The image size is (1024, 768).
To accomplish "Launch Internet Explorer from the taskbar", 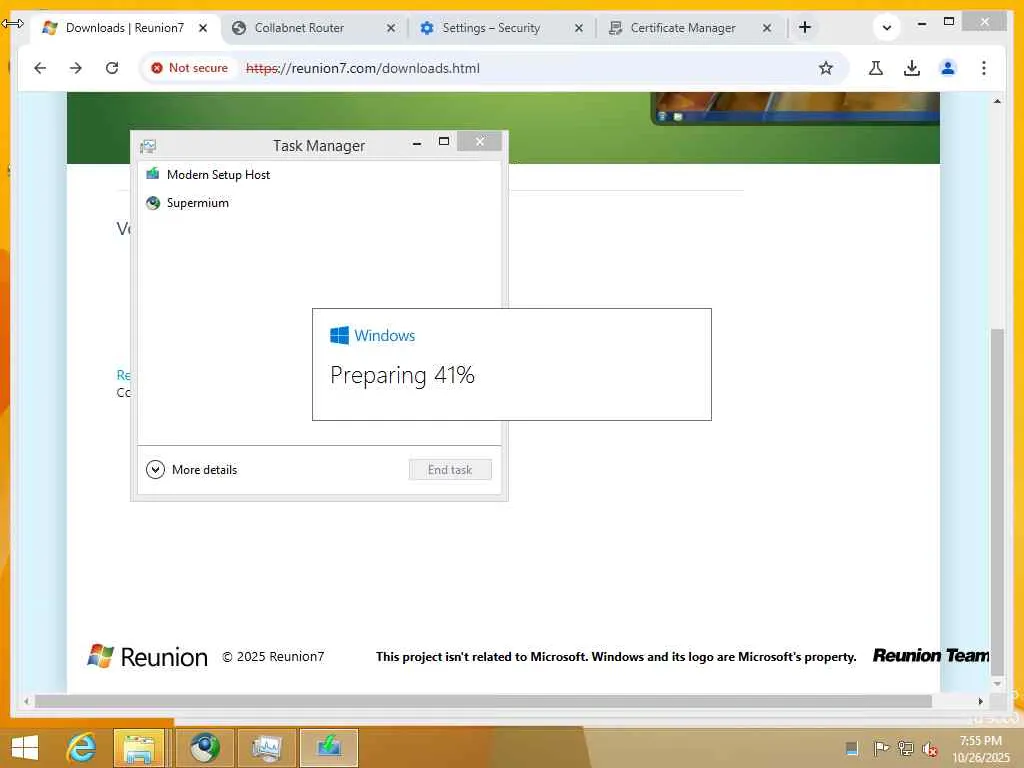I will 82,748.
